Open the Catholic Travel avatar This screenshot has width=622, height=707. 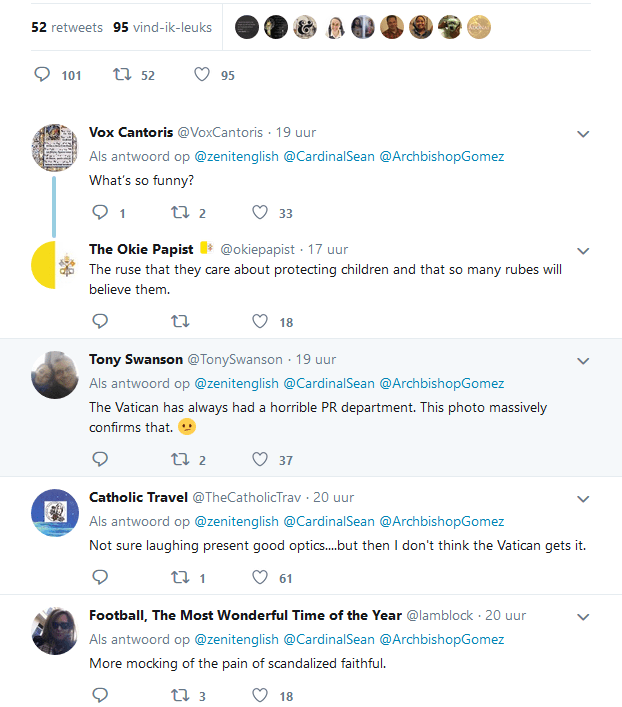coord(55,513)
